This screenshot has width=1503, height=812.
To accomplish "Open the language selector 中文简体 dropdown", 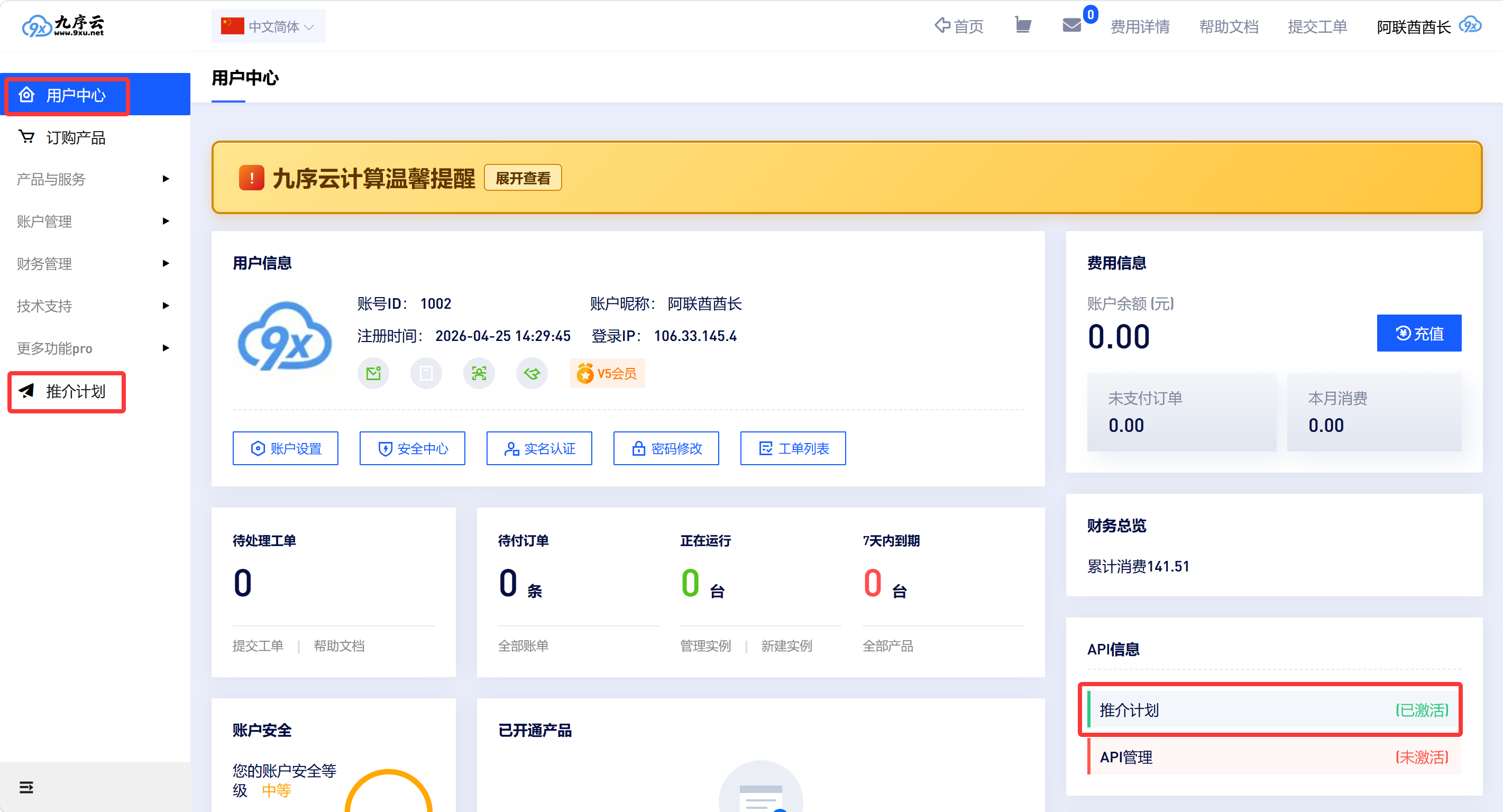I will 269,26.
